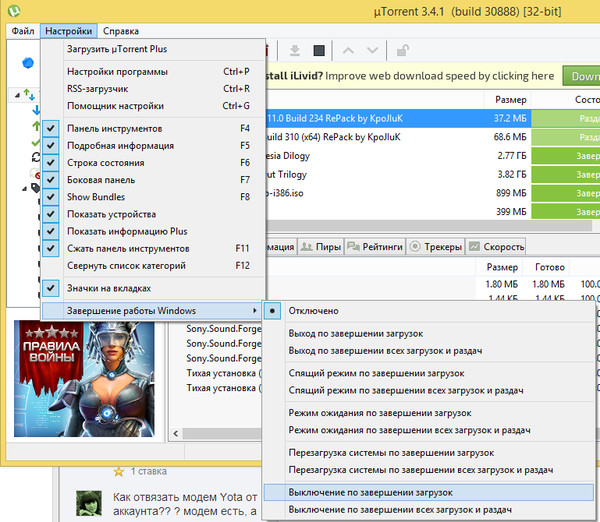Image resolution: width=600 pixels, height=522 pixels.
Task: Toggle Боковая панель checkmark
Action: coord(51,179)
